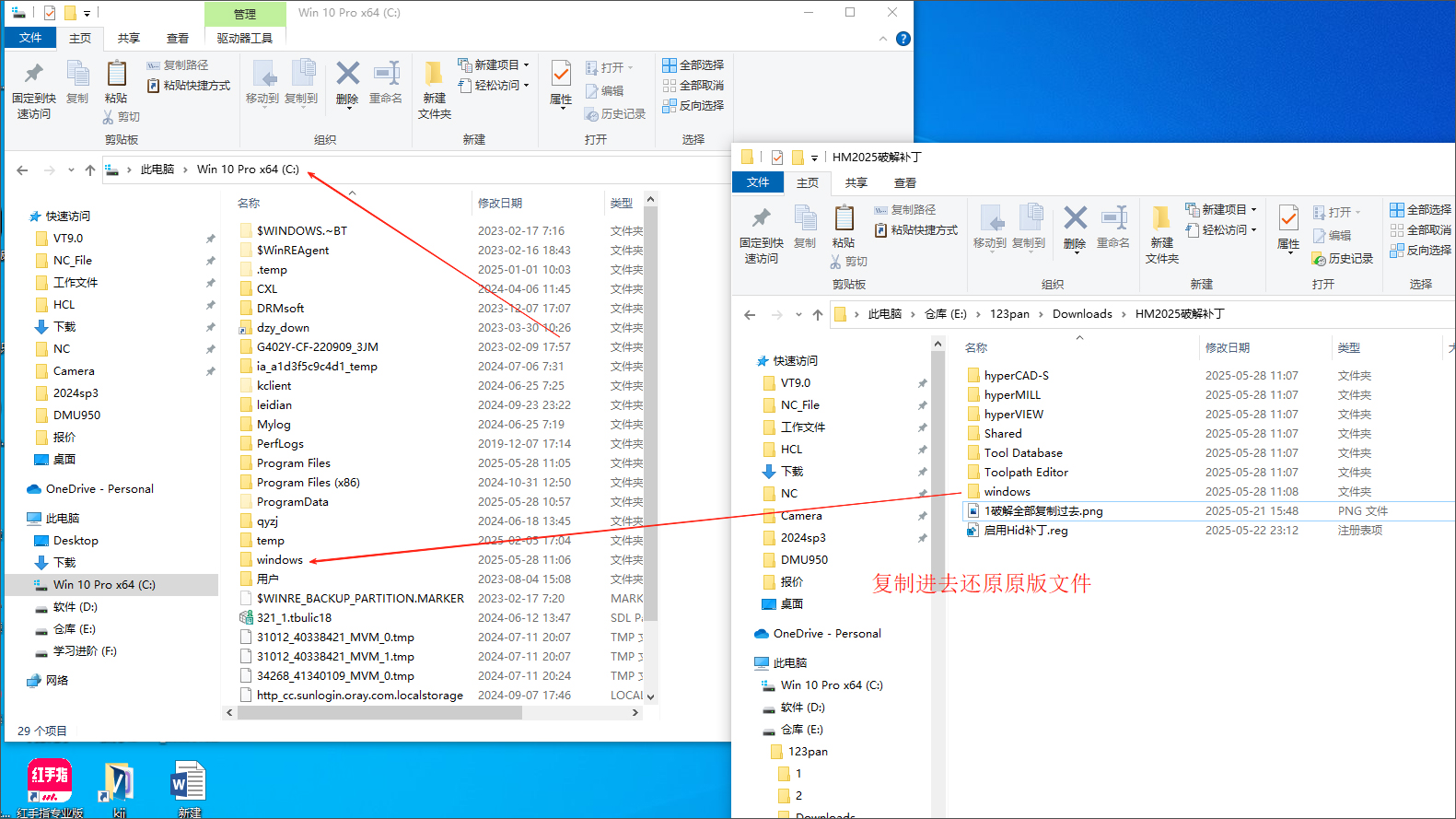Screen dimensions: 1456x819
Task: Open Easy access dropdown in HM2025 window
Action: point(1221,230)
